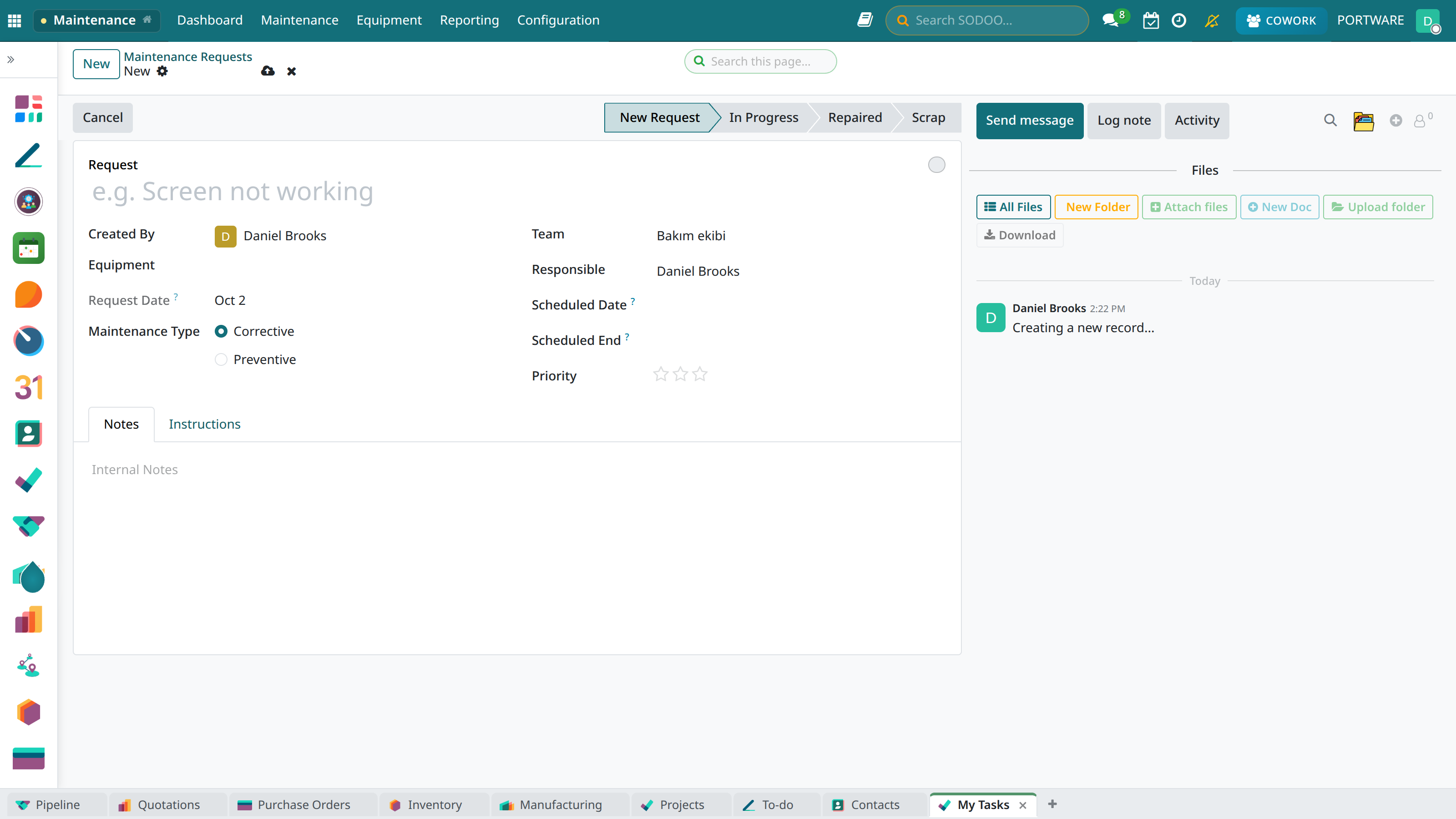Set priority to three stars
This screenshot has height=819, width=1456.
[700, 374]
